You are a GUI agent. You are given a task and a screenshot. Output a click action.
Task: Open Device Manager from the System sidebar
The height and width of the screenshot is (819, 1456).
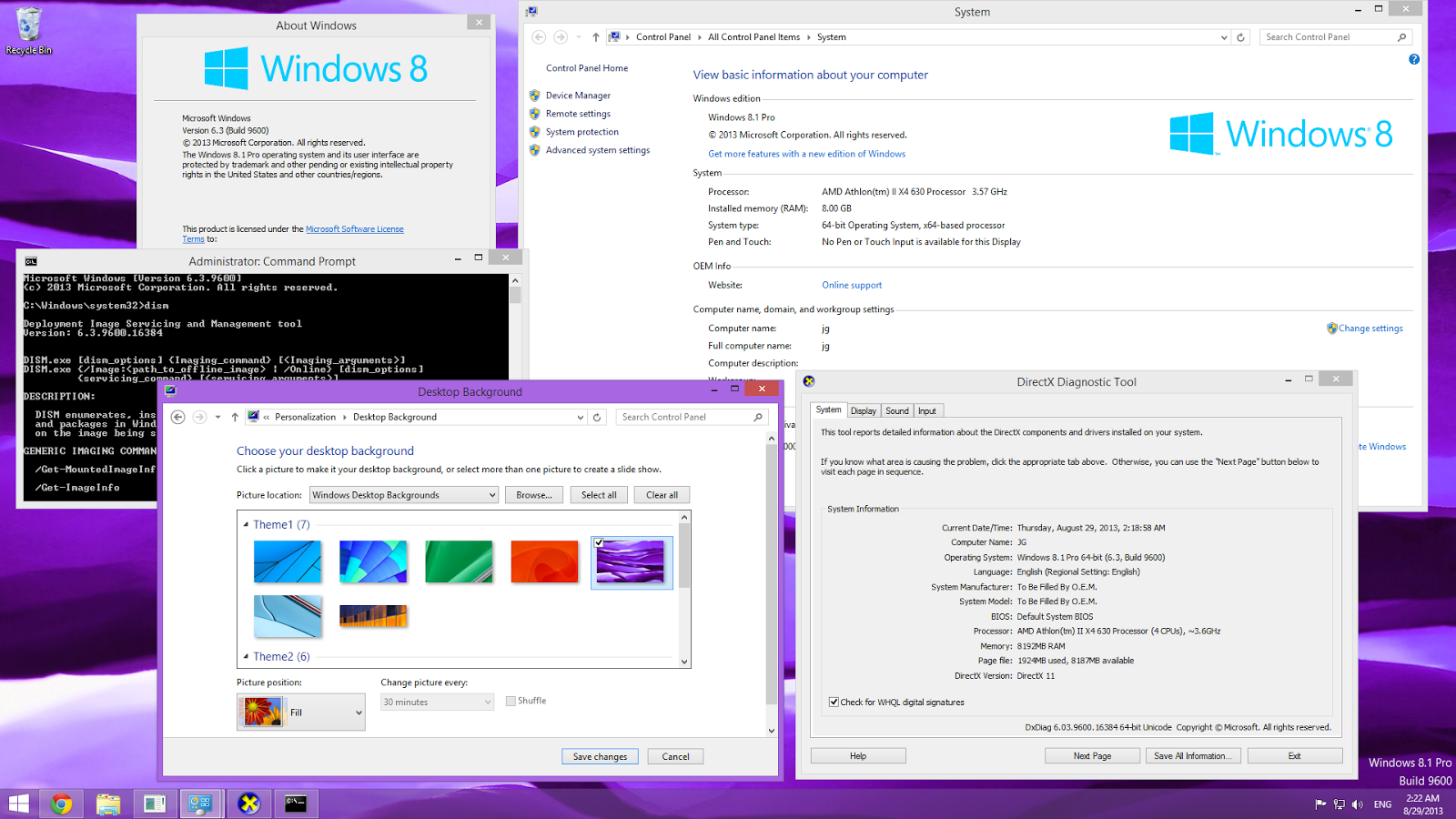578,95
